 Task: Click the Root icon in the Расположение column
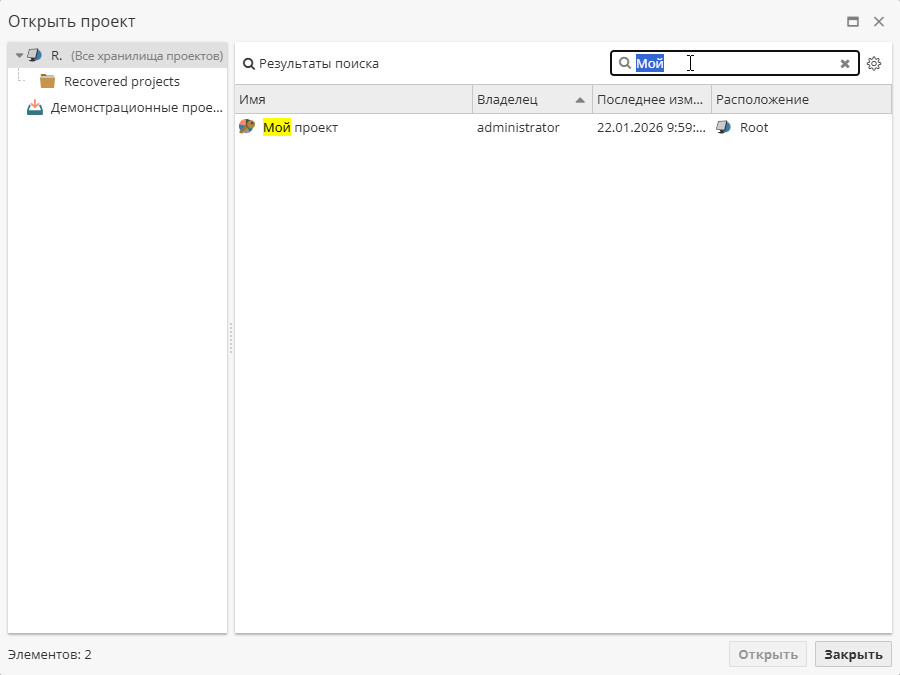(x=722, y=127)
